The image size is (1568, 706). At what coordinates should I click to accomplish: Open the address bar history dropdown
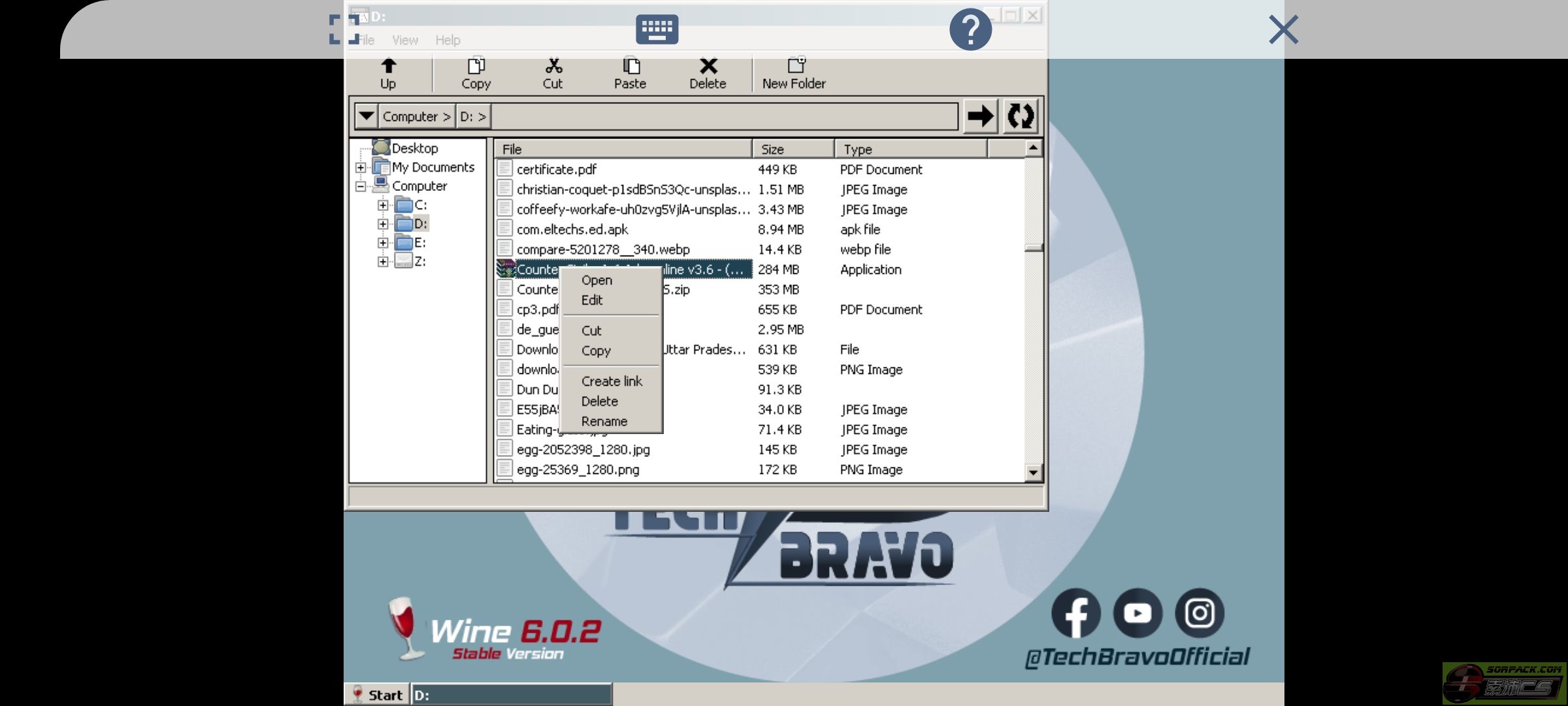click(x=367, y=116)
